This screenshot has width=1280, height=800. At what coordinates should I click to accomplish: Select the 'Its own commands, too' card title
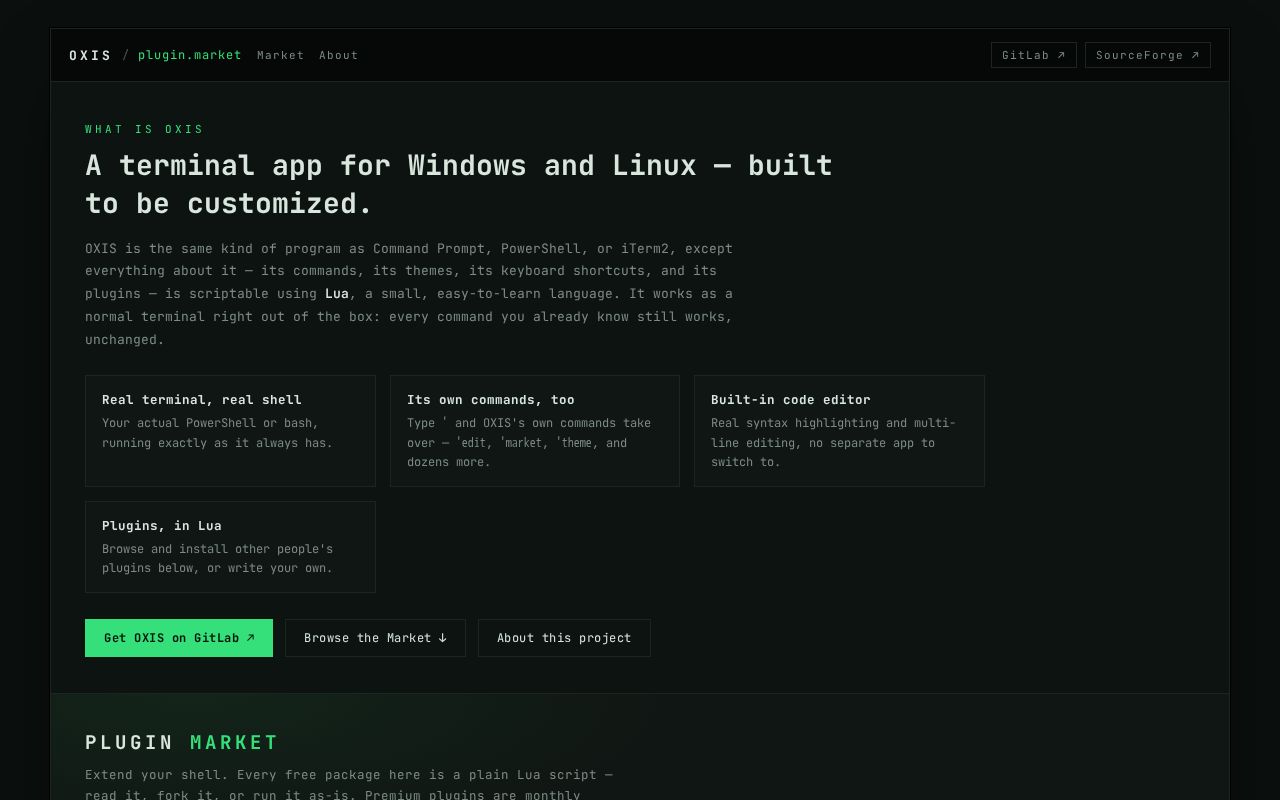[491, 400]
